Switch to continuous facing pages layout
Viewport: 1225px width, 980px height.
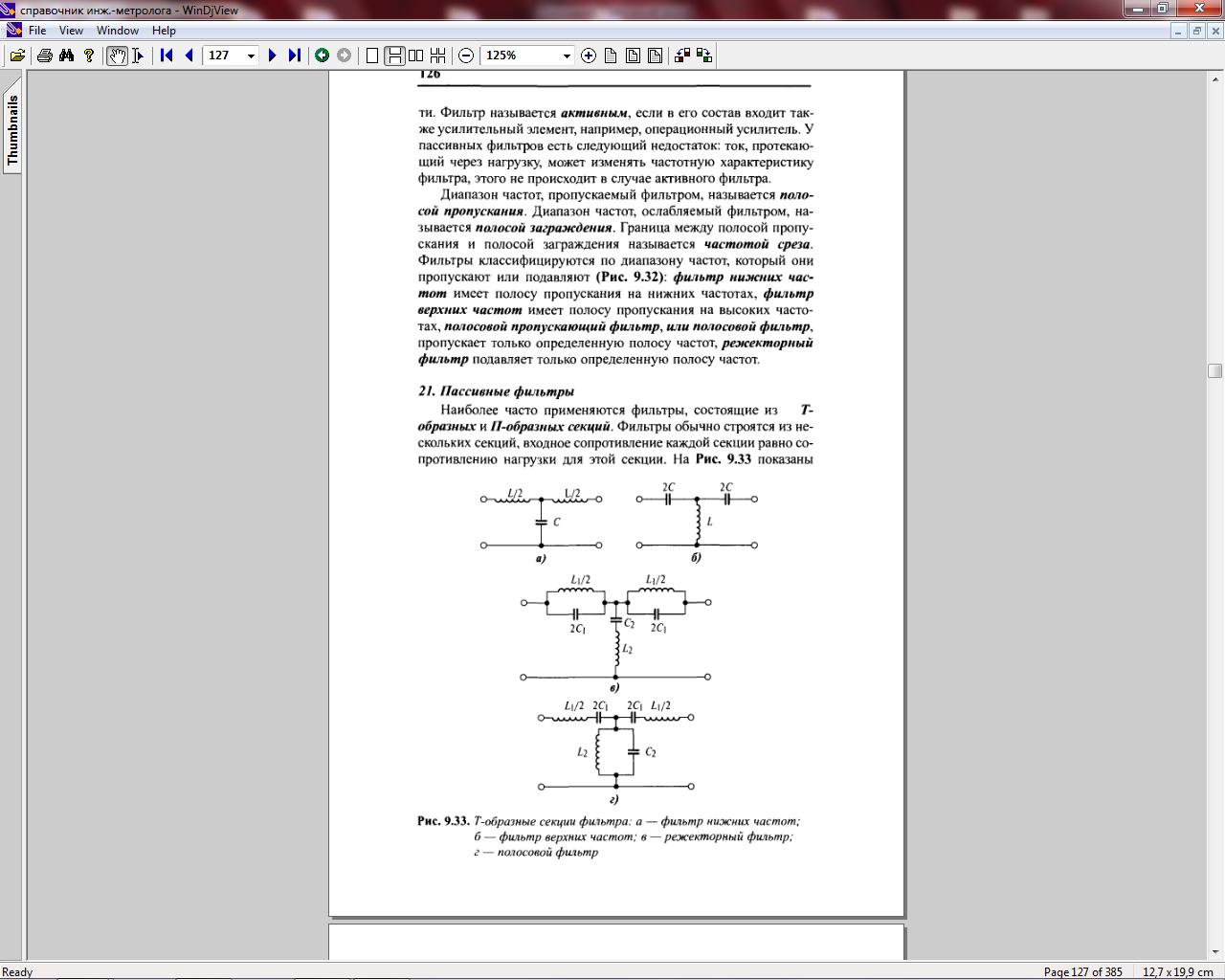pyautogui.click(x=438, y=56)
